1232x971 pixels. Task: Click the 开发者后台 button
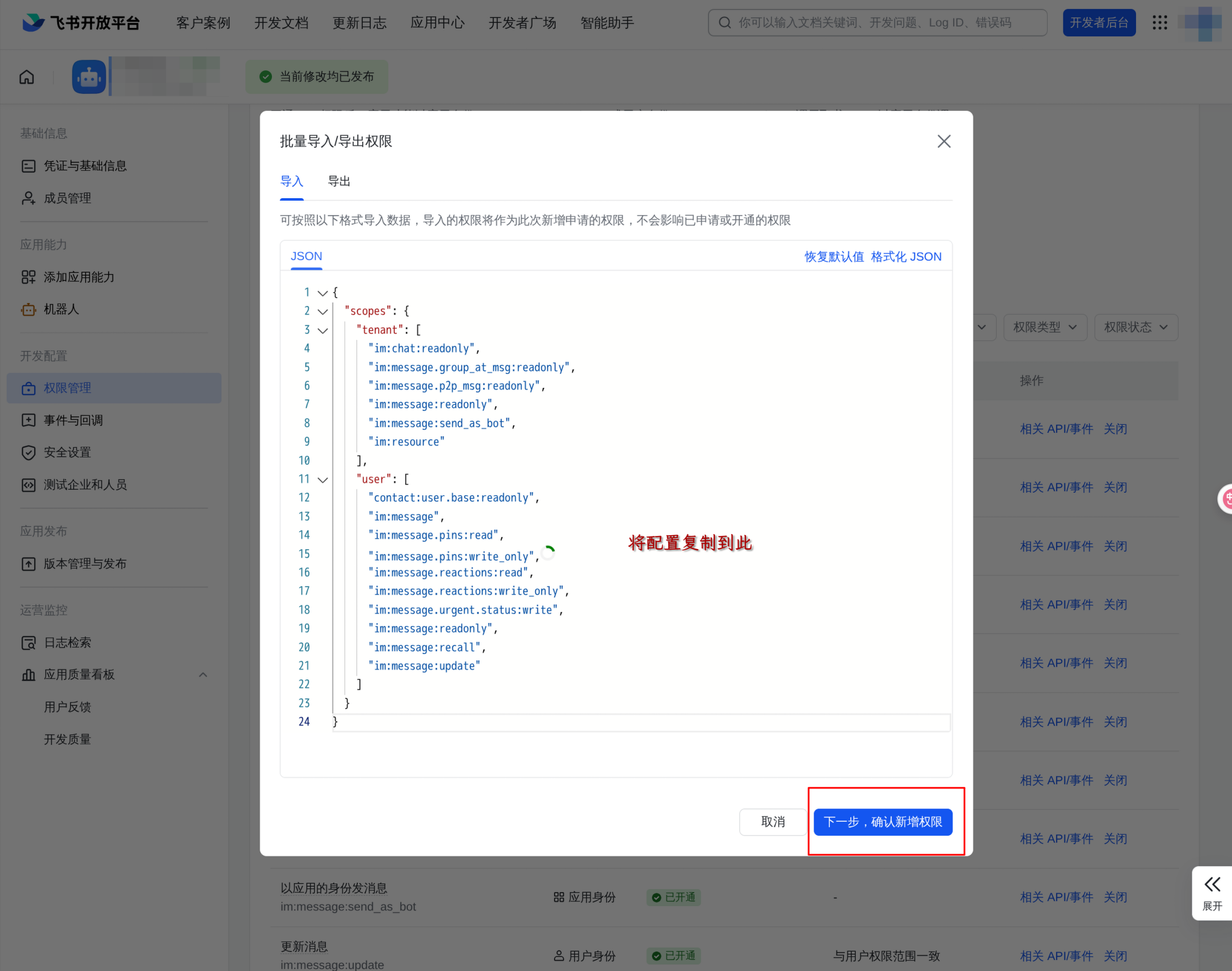pyautogui.click(x=1100, y=23)
